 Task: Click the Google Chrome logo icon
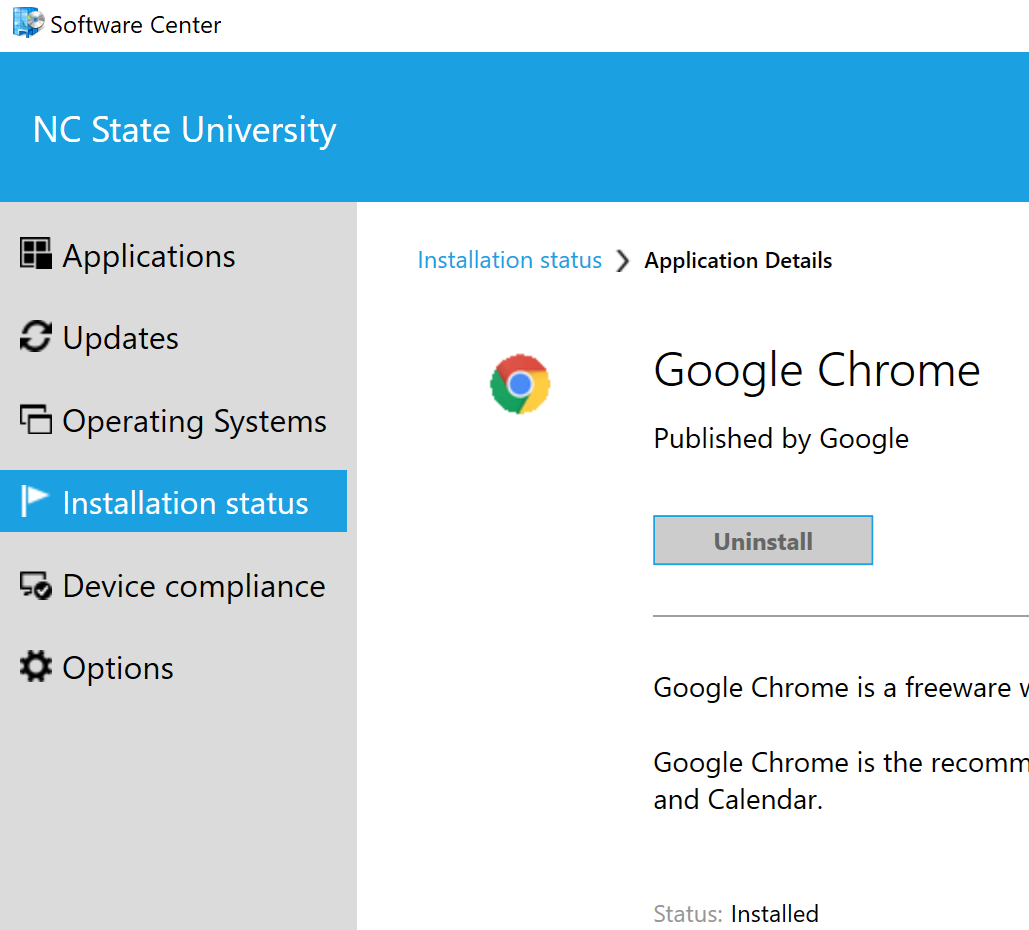[520, 384]
